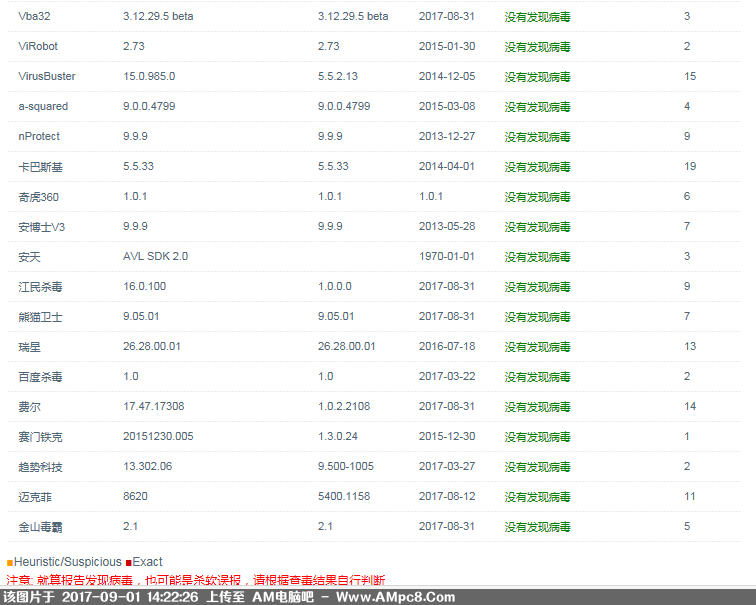The image size is (756, 605).
Task: Click the date 1970-01-01
Action: (x=447, y=256)
